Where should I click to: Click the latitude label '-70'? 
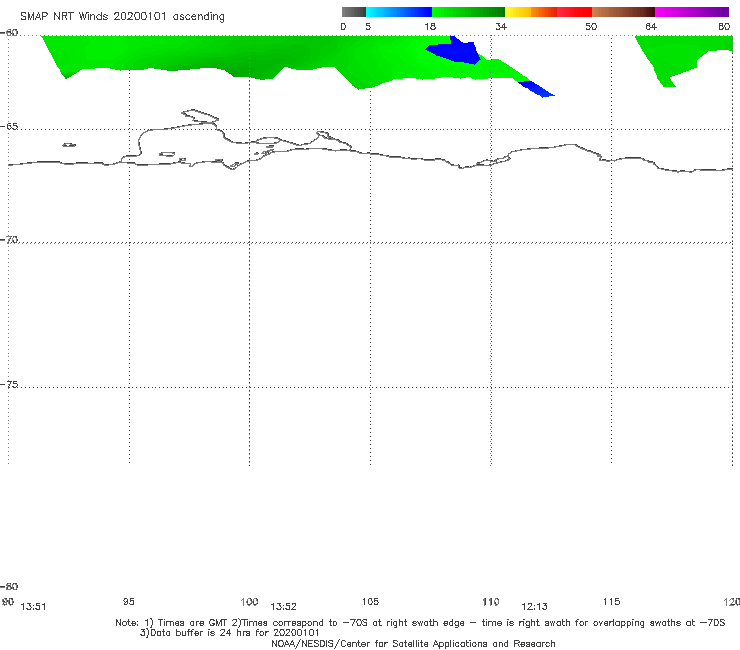click(x=9, y=240)
